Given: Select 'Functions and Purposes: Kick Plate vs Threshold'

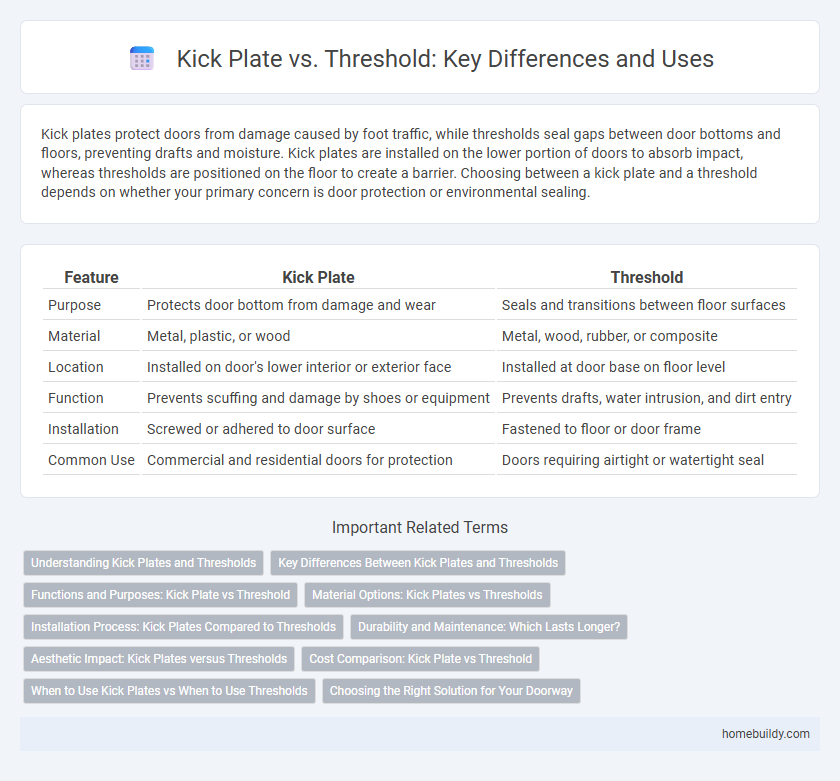Looking at the screenshot, I should (160, 595).
